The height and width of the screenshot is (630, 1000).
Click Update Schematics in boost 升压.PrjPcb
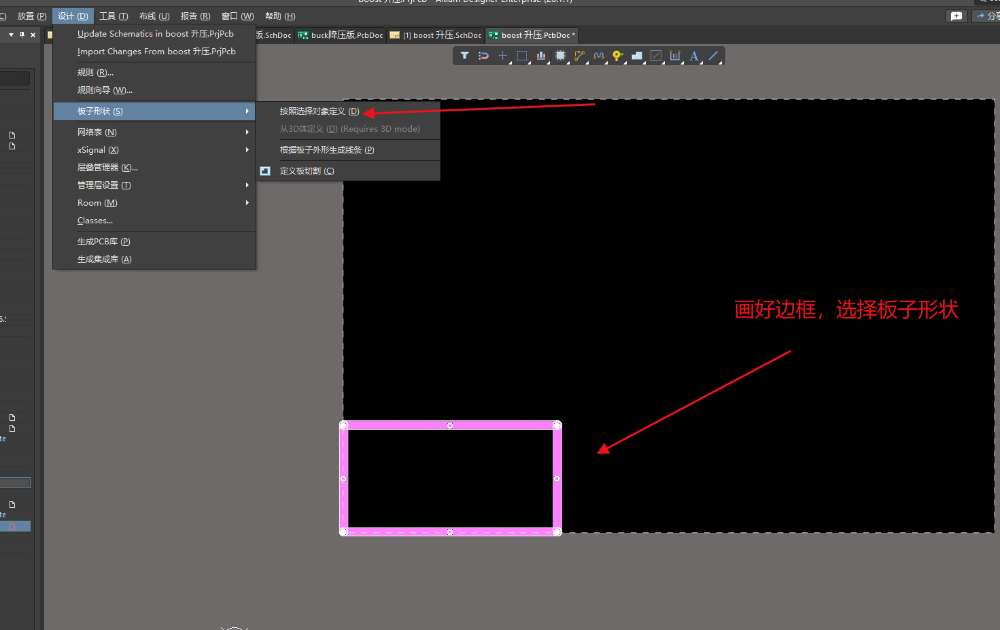[155, 34]
